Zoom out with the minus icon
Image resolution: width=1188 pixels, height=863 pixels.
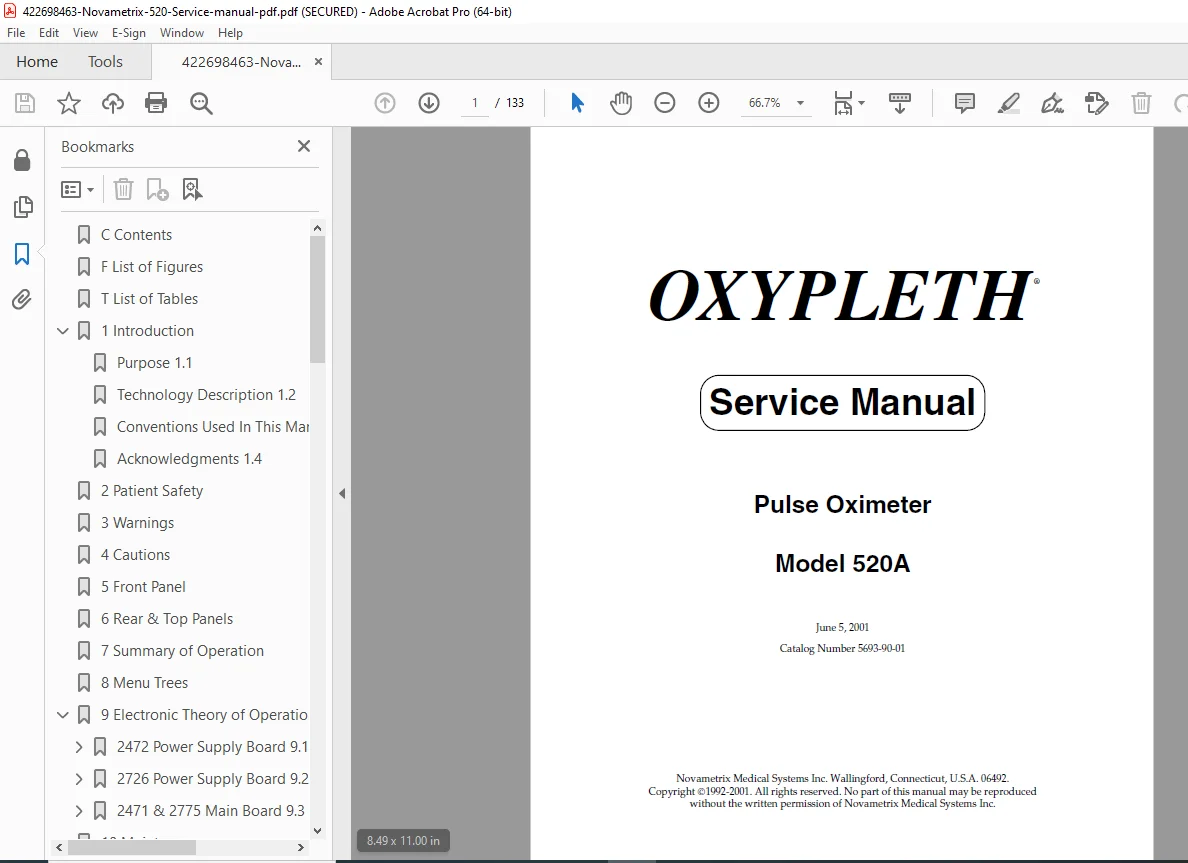(x=664, y=103)
